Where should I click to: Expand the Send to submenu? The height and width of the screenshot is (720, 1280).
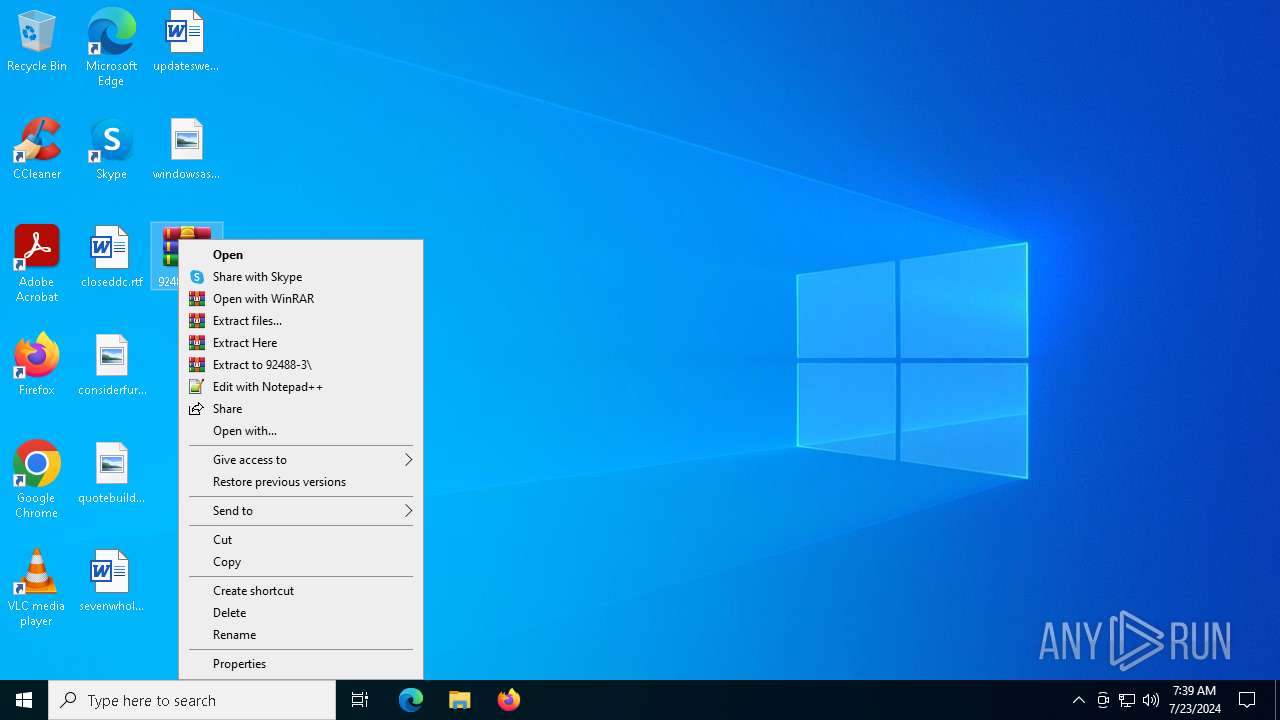[x=301, y=511]
